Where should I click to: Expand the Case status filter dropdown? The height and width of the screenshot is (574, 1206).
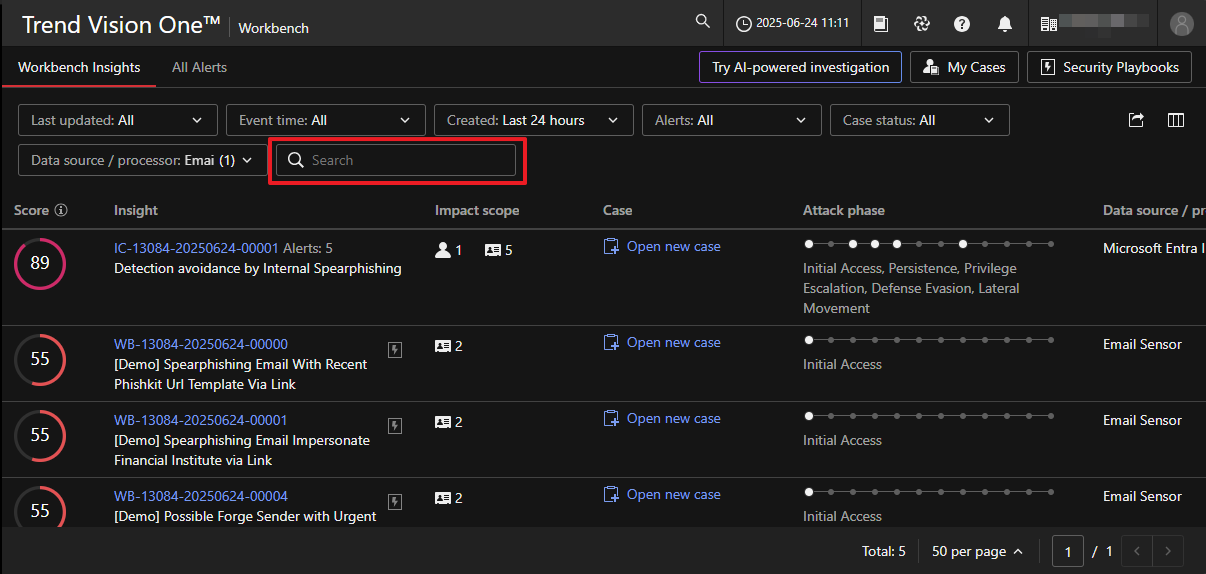[919, 120]
